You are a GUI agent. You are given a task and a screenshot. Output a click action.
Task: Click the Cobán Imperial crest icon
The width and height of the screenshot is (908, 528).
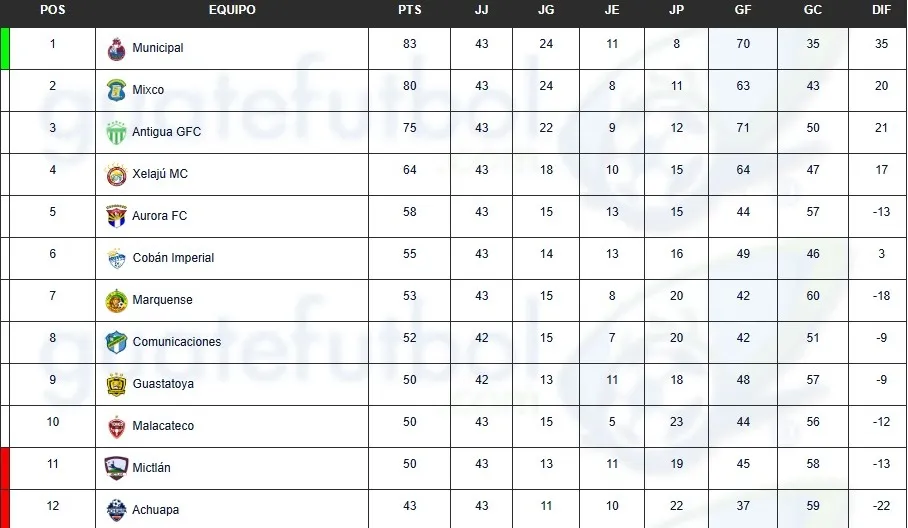click(x=117, y=258)
